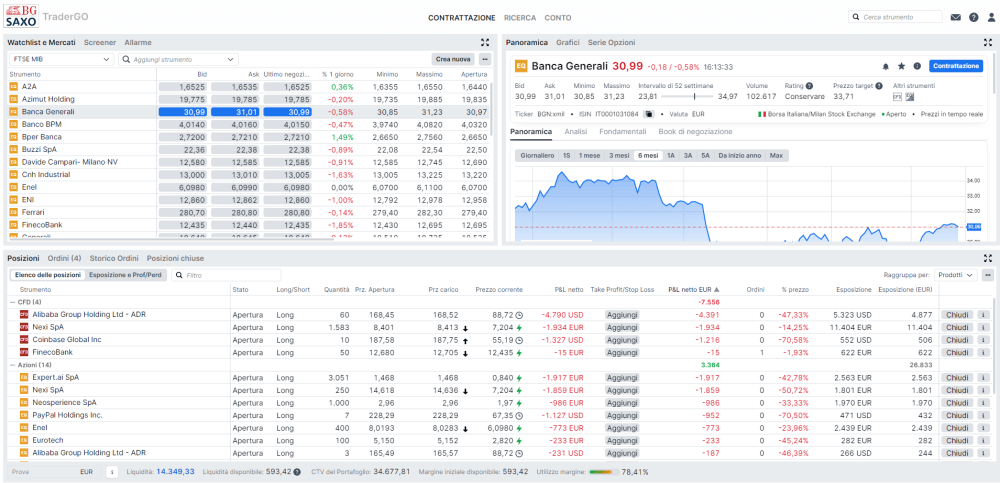The height and width of the screenshot is (483, 1000).
Task: Collapse the Azioni (14) group
Action: 12,365
